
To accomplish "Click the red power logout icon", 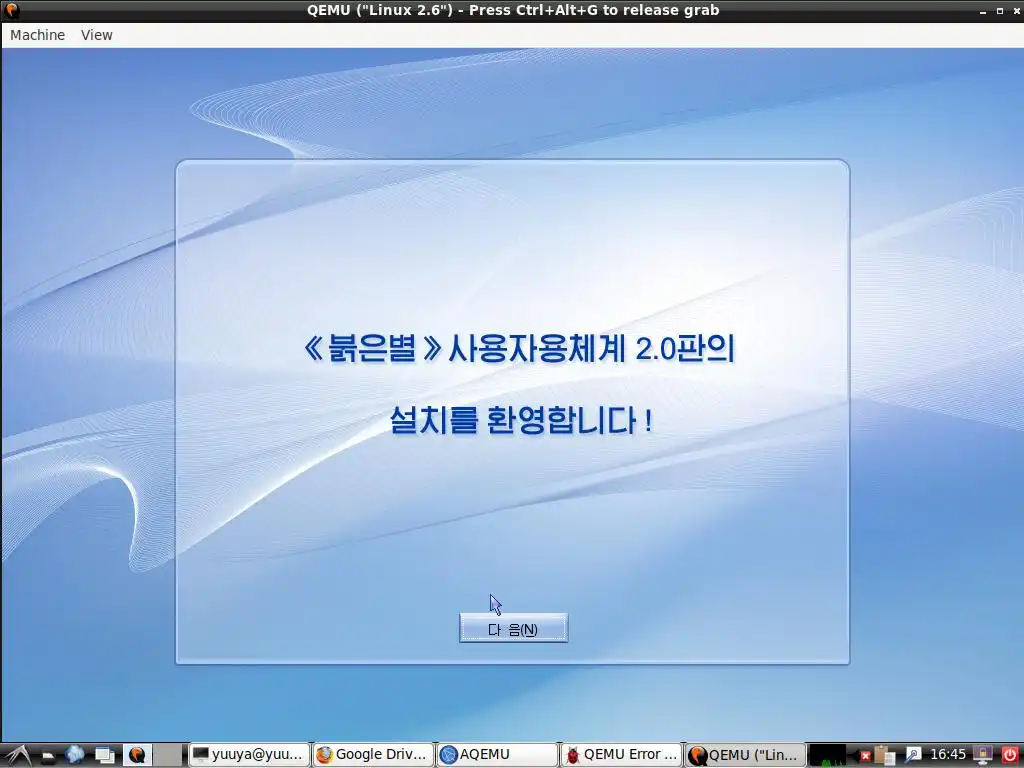I will click(1010, 756).
